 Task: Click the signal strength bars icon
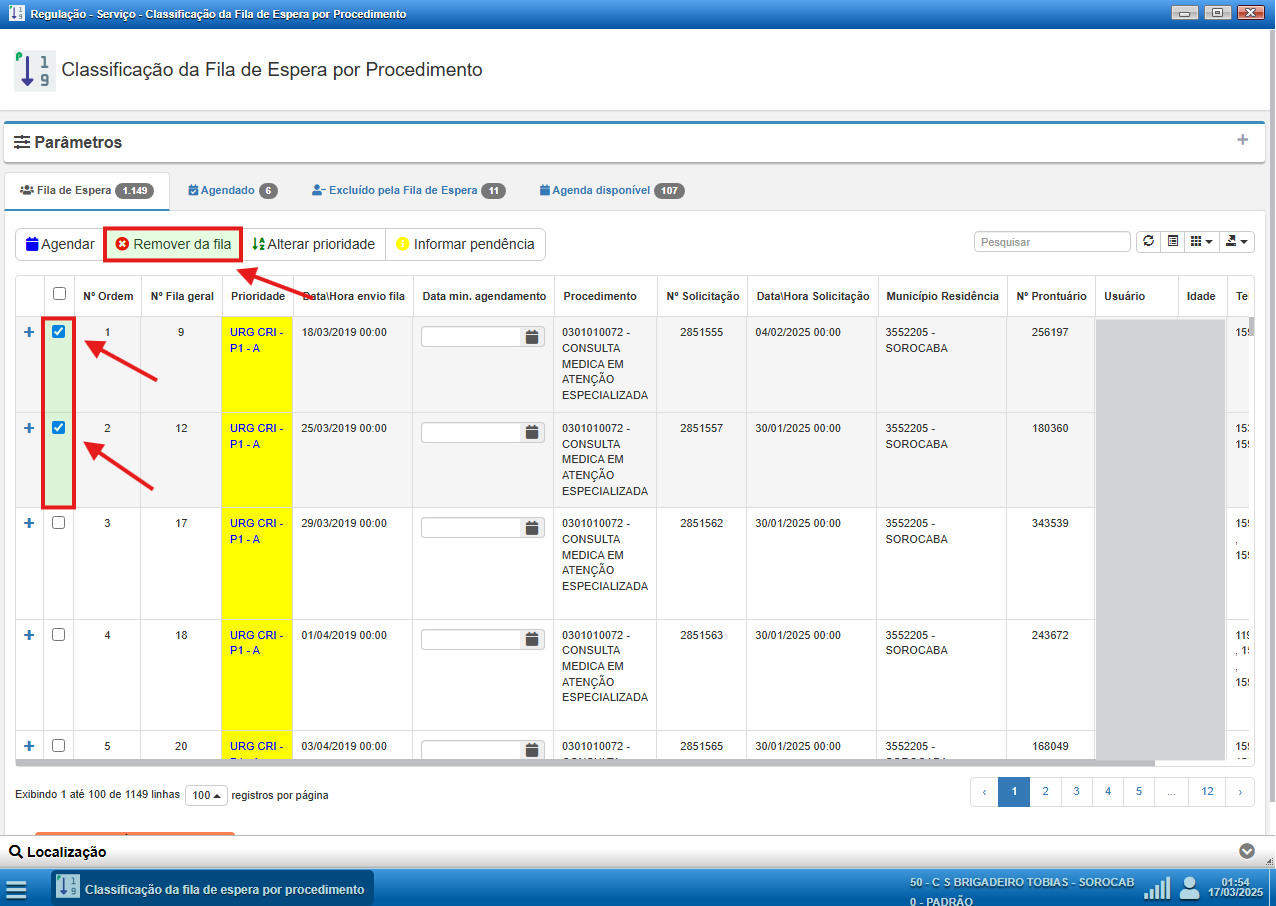point(1157,888)
